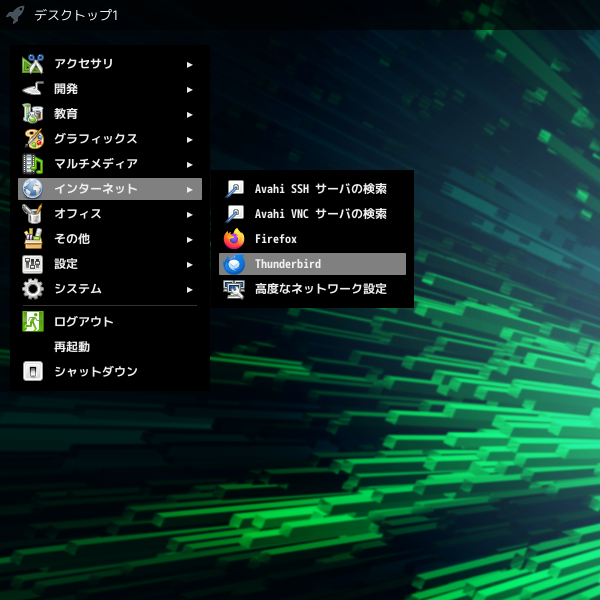Click the ログアウト exit icon
This screenshot has height=600, width=600.
coord(33,321)
